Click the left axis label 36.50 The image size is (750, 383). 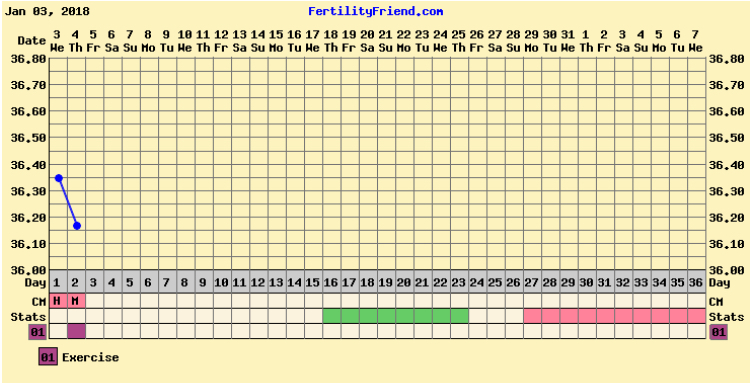pyautogui.click(x=28, y=138)
